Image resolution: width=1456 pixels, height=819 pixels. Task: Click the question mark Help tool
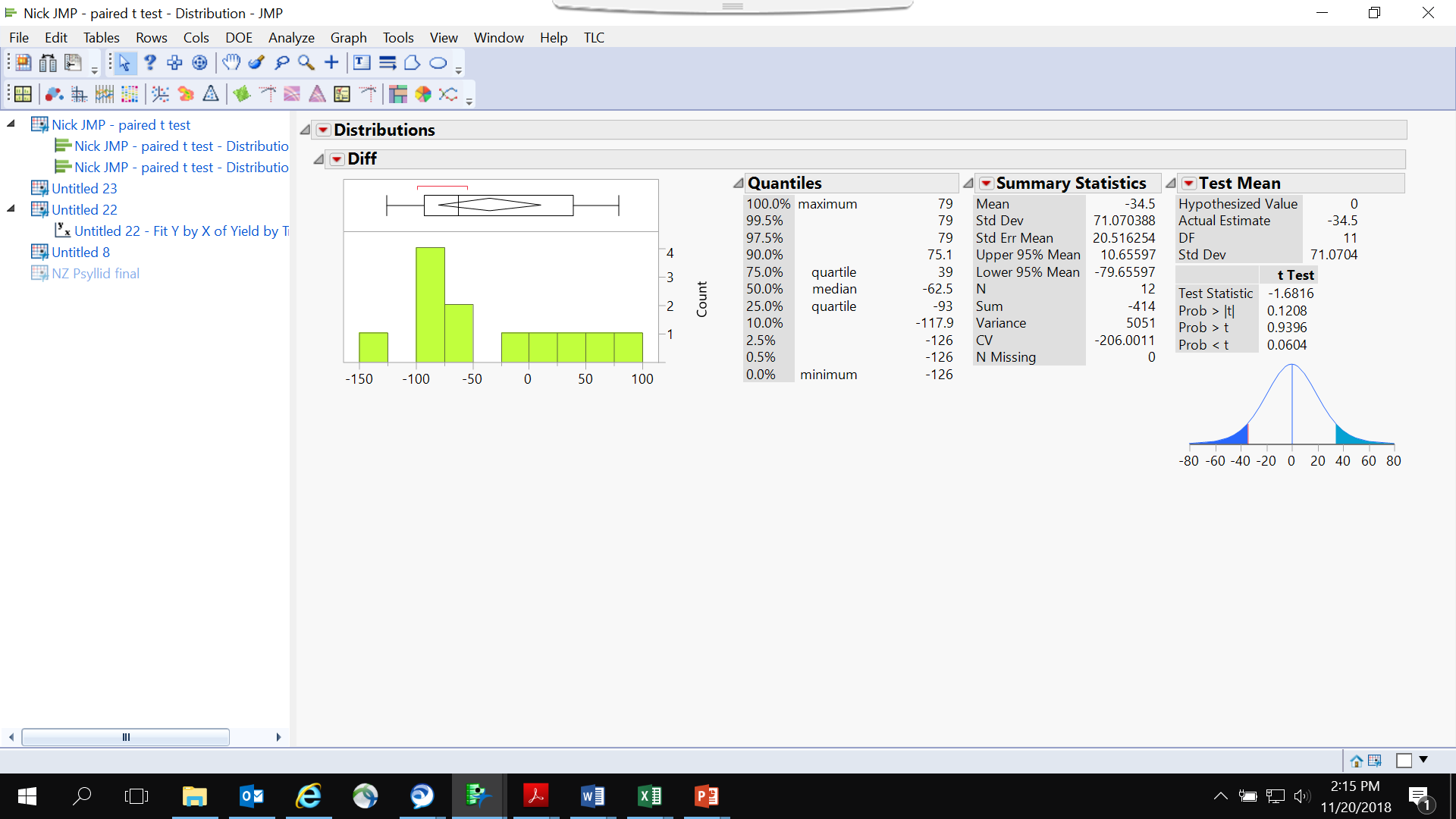click(x=150, y=63)
